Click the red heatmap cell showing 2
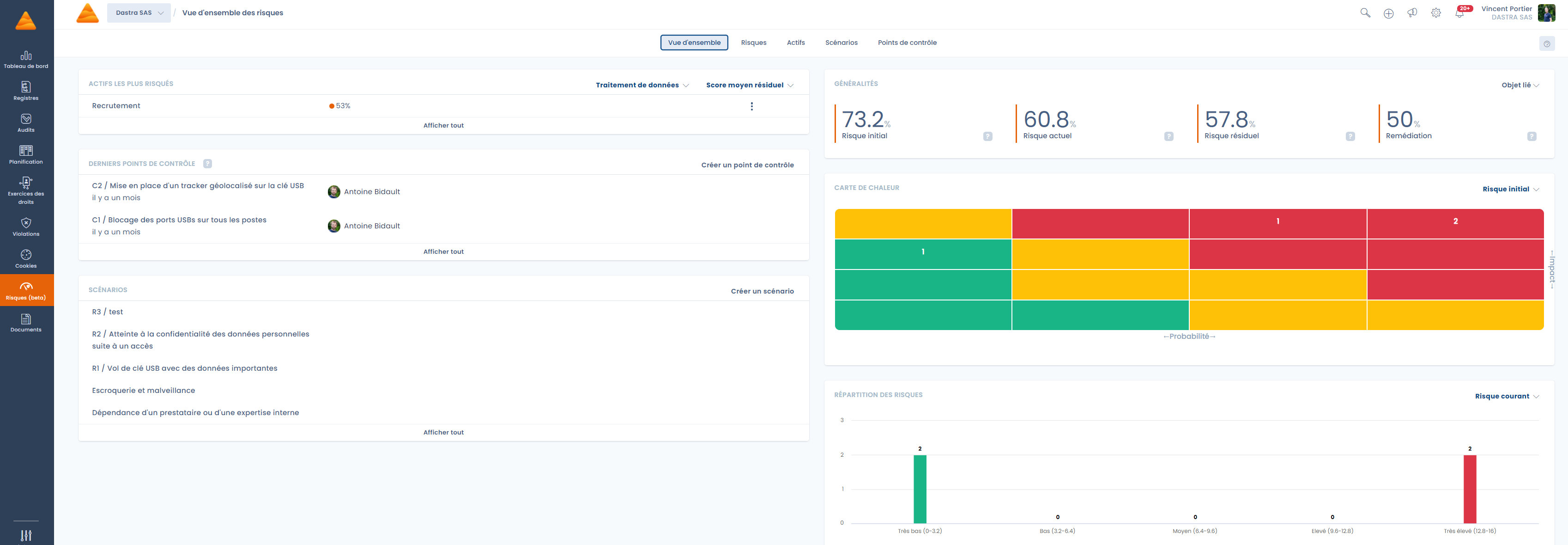Image resolution: width=1568 pixels, height=545 pixels. (x=1455, y=222)
